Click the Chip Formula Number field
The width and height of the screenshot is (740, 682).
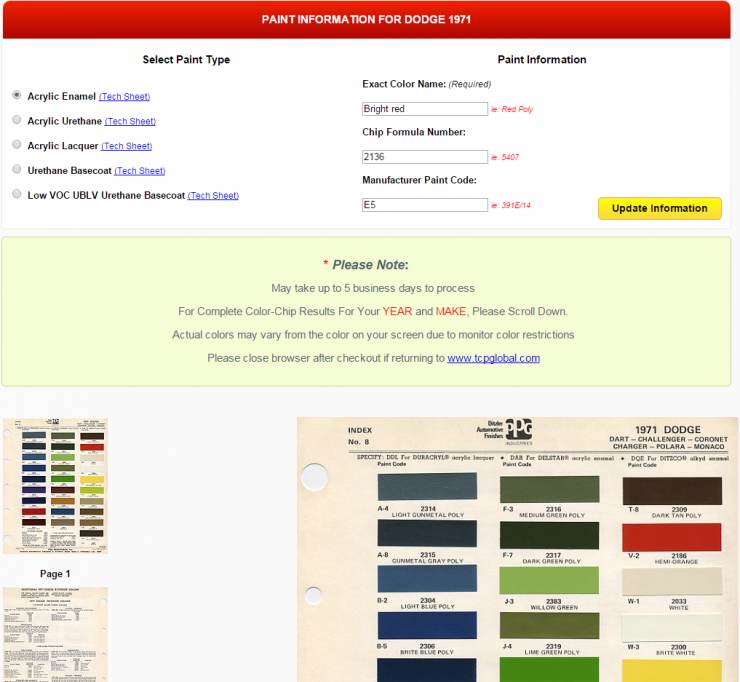pyautogui.click(x=425, y=157)
